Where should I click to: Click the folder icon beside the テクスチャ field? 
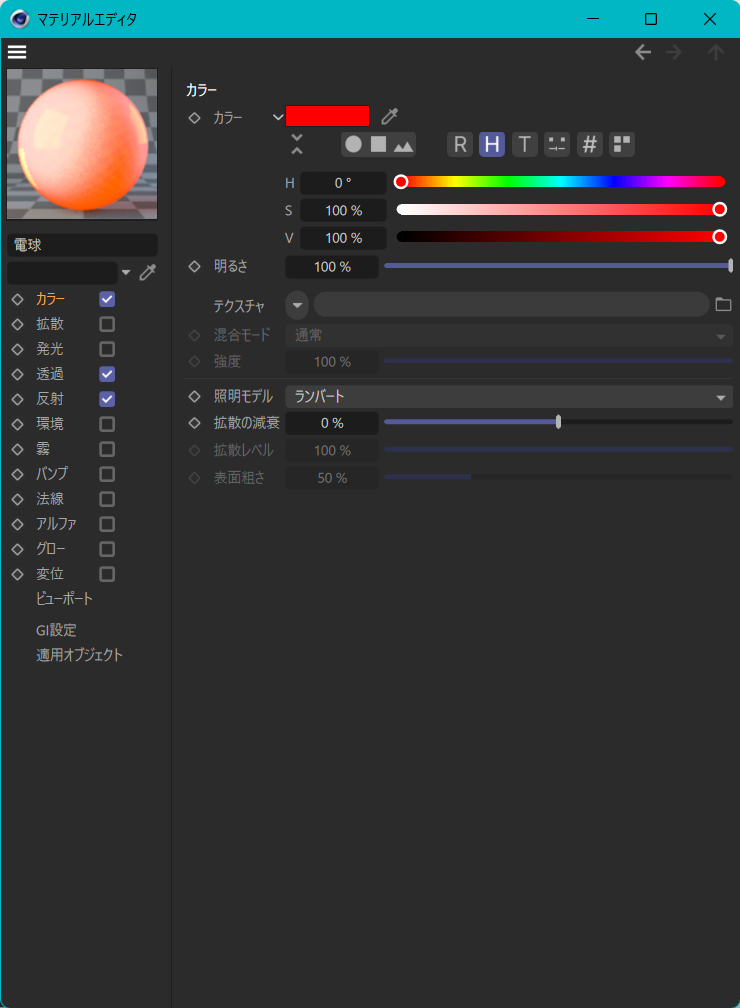(x=723, y=304)
